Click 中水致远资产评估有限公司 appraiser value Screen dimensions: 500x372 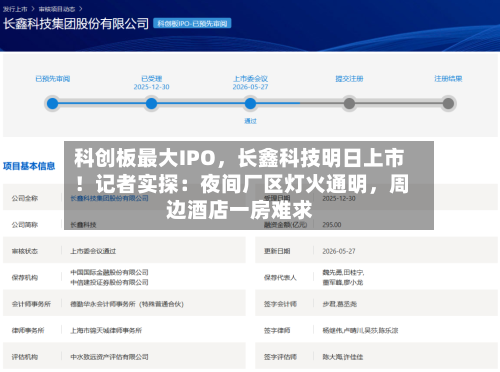coord(109,357)
